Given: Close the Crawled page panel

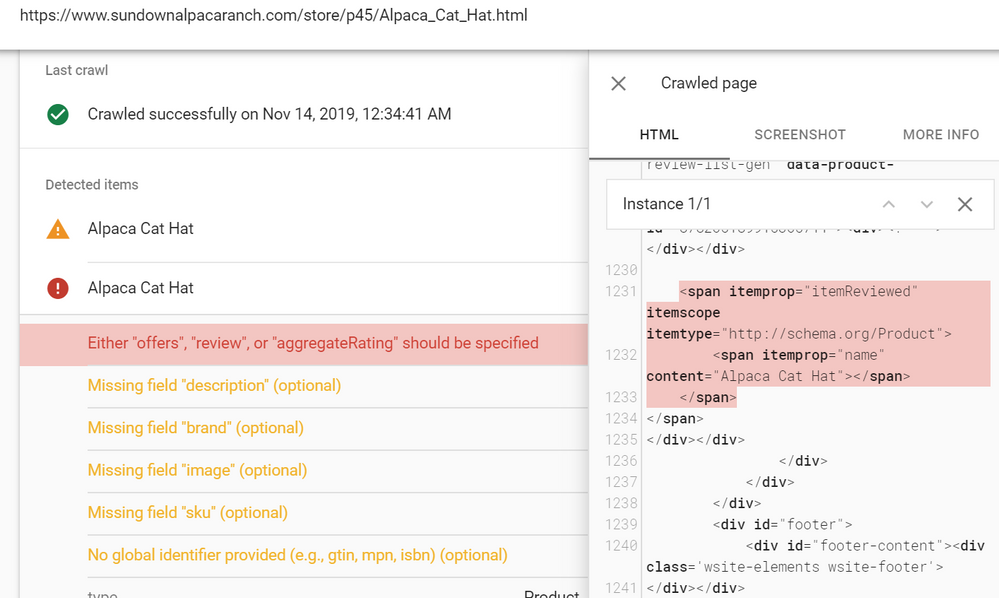Looking at the screenshot, I should click(619, 84).
